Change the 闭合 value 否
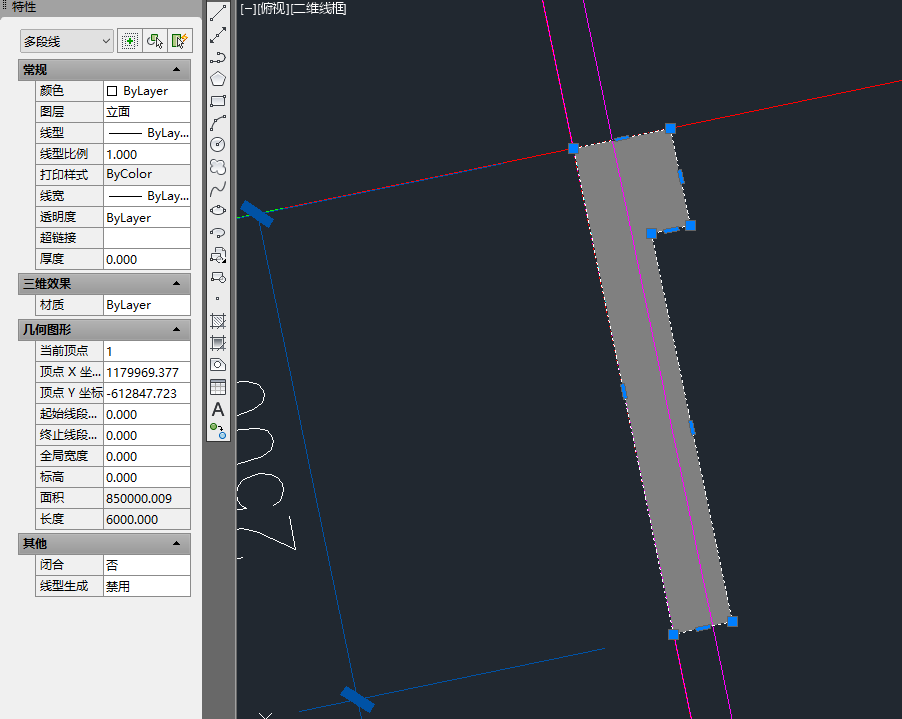Image resolution: width=902 pixels, height=719 pixels. (x=147, y=565)
